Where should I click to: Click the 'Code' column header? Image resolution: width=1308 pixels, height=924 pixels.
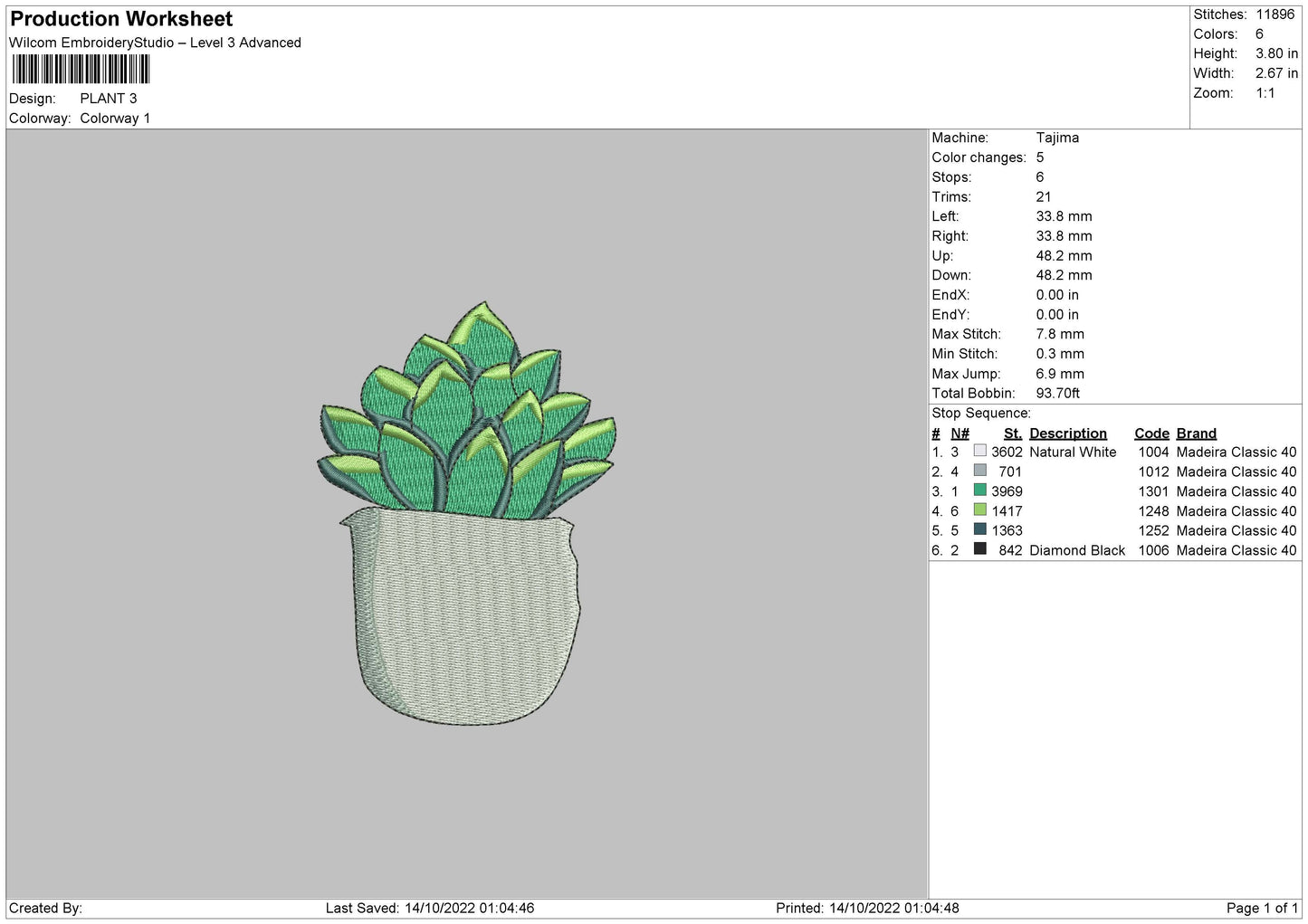coord(1151,433)
